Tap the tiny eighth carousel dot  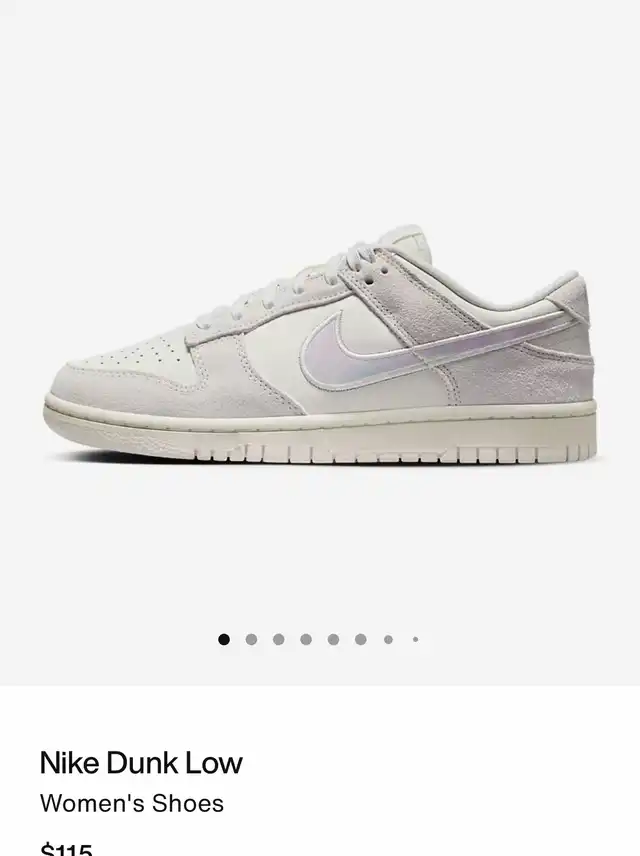pyautogui.click(x=416, y=639)
